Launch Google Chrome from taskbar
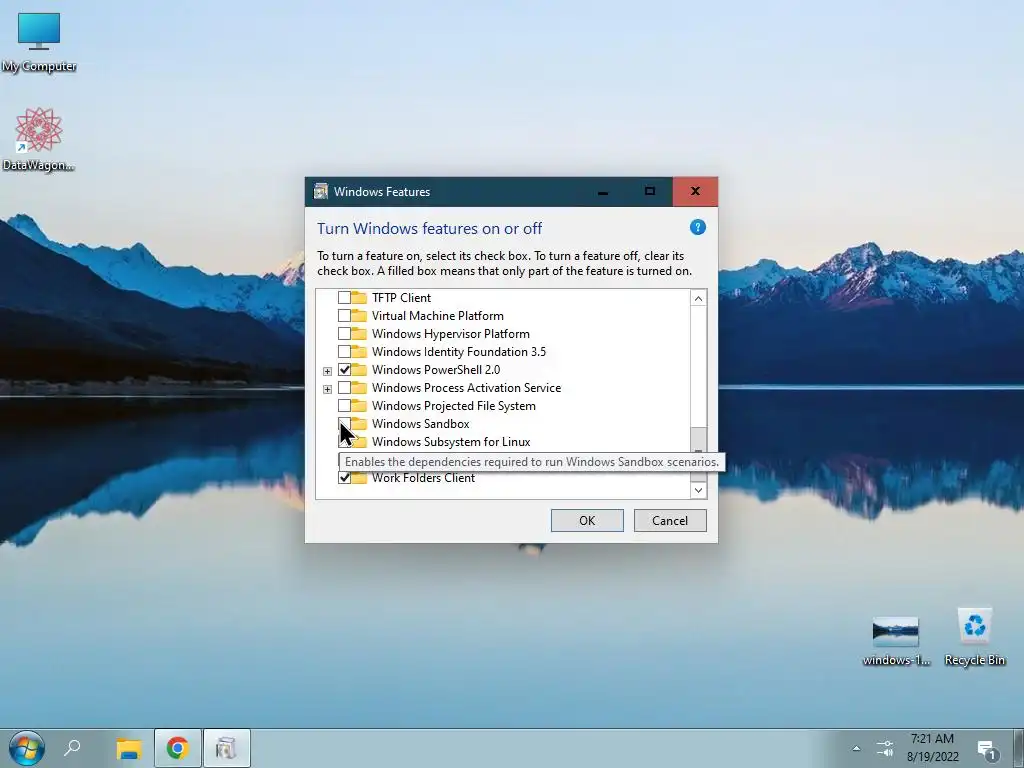Image resolution: width=1024 pixels, height=768 pixels. pyautogui.click(x=178, y=748)
